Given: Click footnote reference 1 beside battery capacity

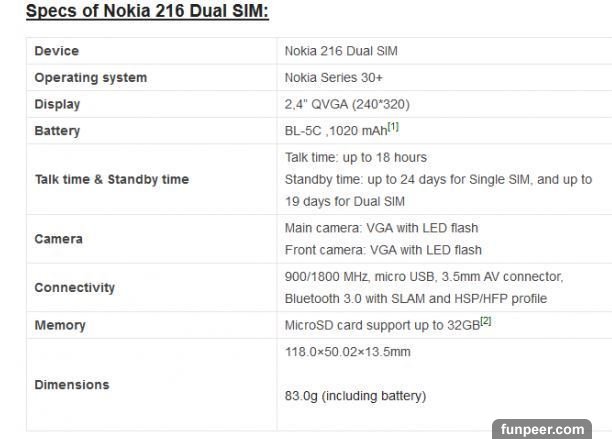Looking at the screenshot, I should point(393,127).
